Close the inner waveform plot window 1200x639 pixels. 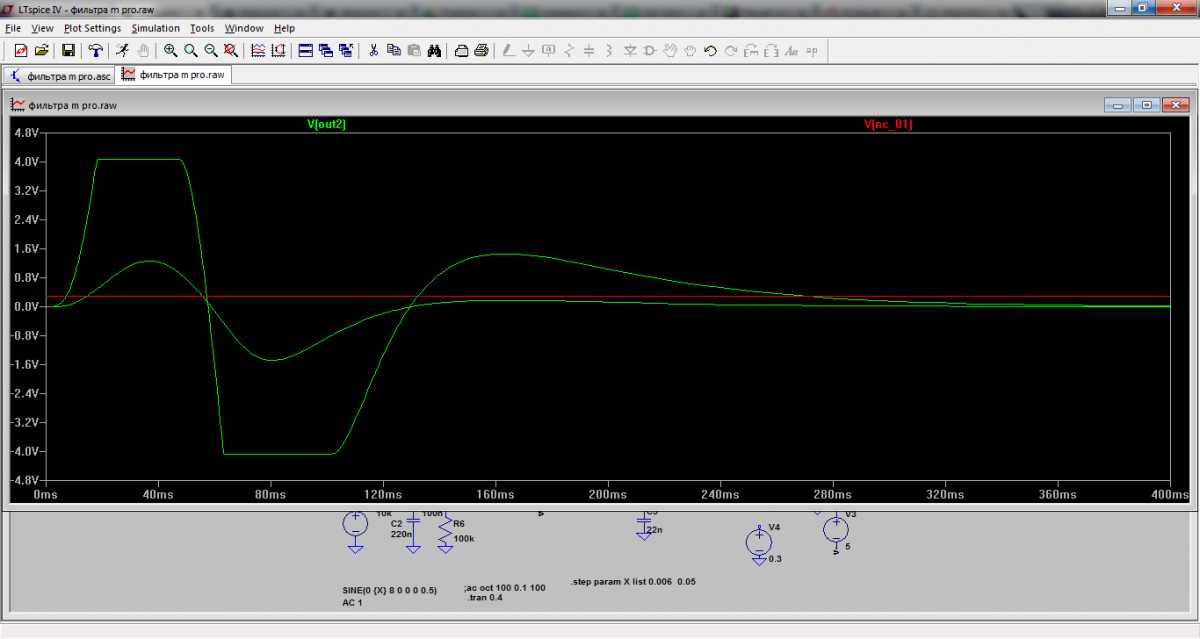point(1175,105)
